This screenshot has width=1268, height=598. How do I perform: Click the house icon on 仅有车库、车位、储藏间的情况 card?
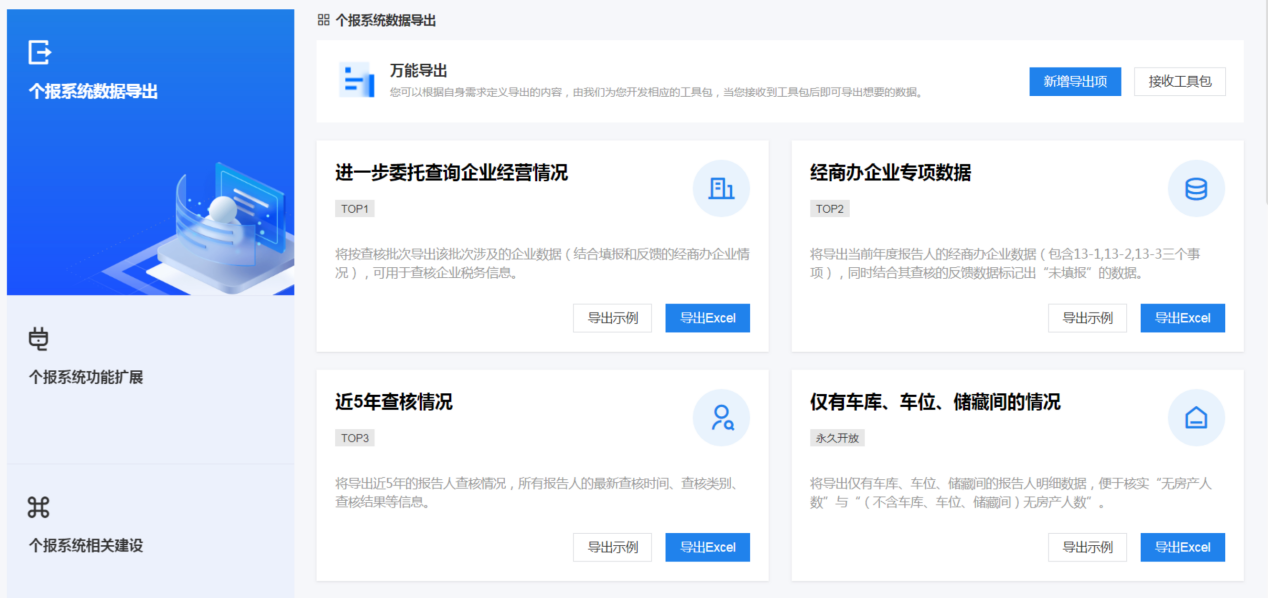click(1196, 417)
